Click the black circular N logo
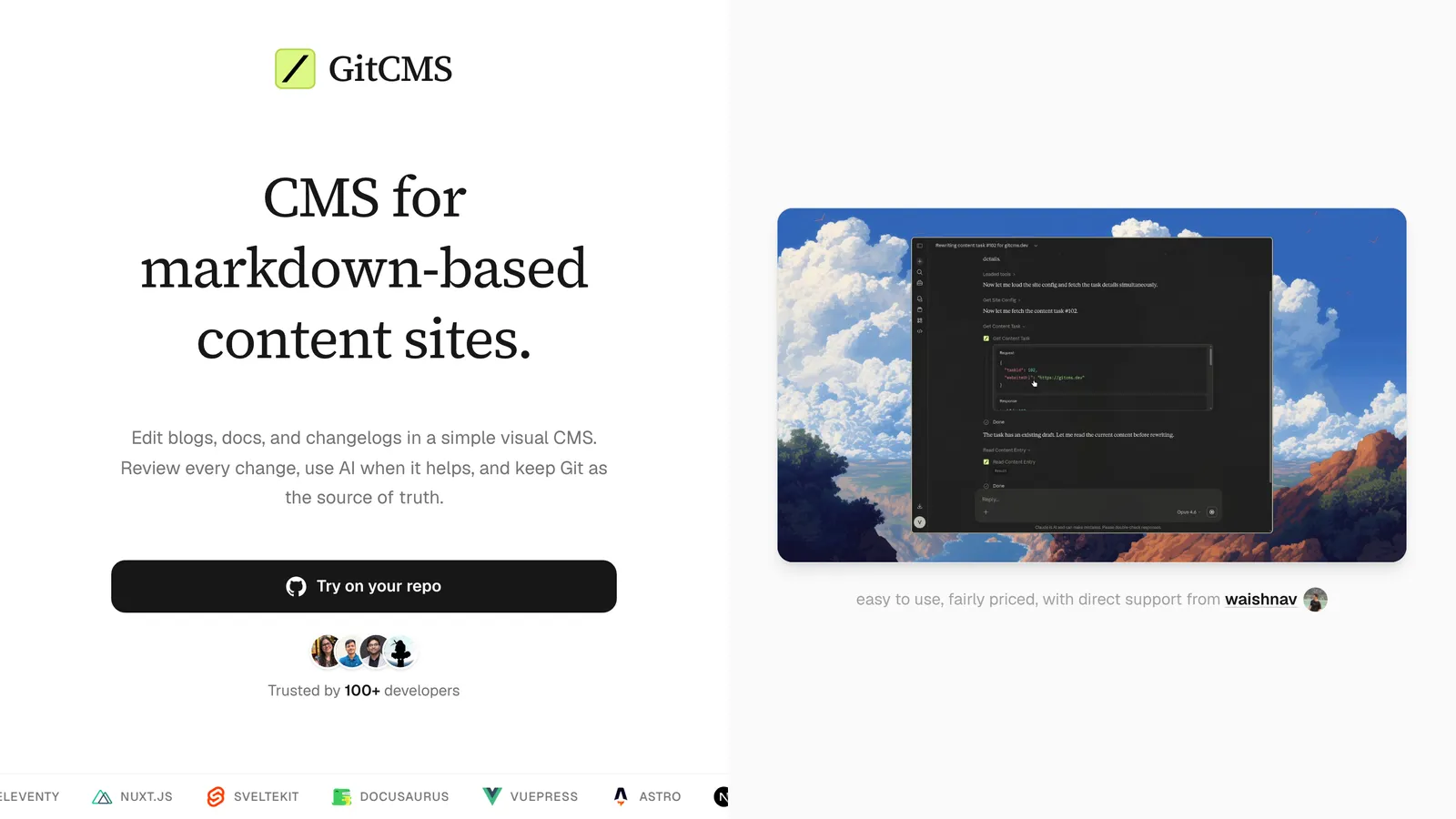Screen dimensions: 1456x819 tap(722, 797)
